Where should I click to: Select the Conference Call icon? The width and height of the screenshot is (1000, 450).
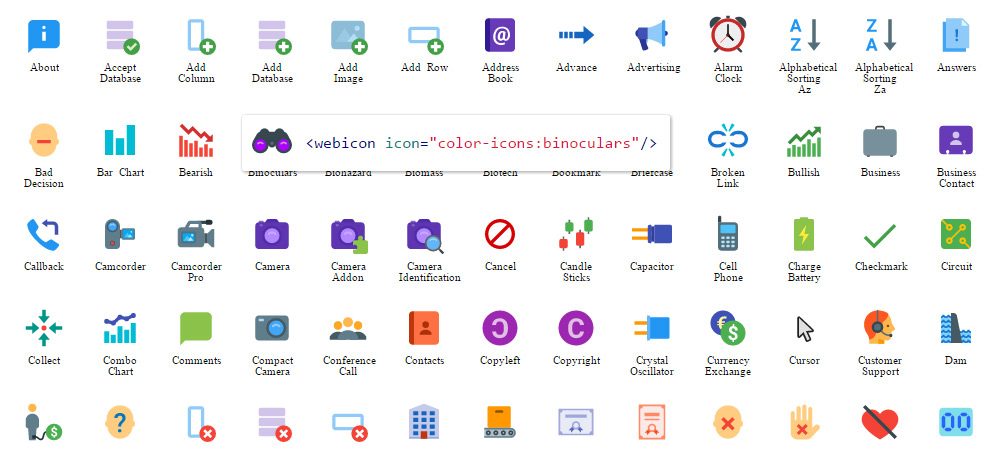pyautogui.click(x=348, y=328)
